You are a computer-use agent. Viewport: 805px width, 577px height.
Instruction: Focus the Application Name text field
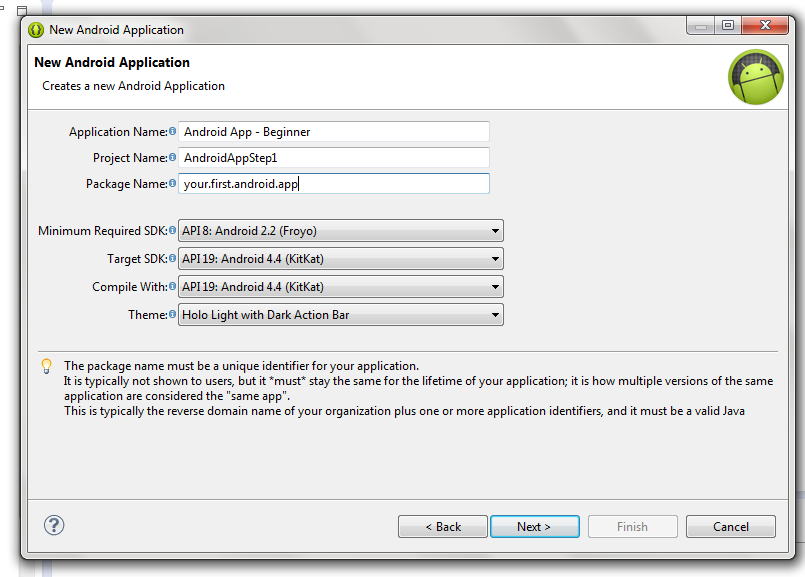pyautogui.click(x=334, y=131)
